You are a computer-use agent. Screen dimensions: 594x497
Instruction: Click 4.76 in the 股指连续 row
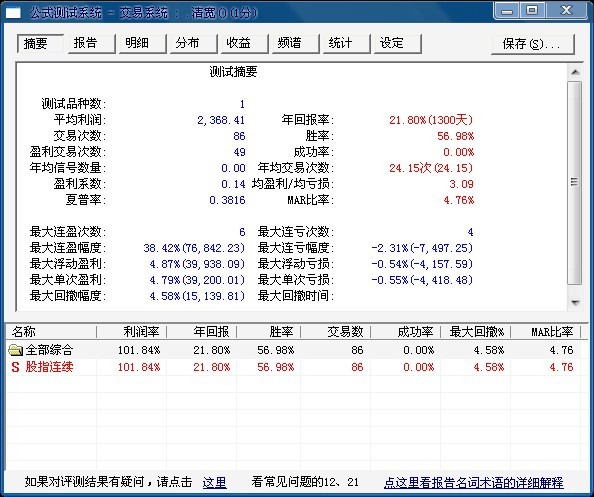561,367
